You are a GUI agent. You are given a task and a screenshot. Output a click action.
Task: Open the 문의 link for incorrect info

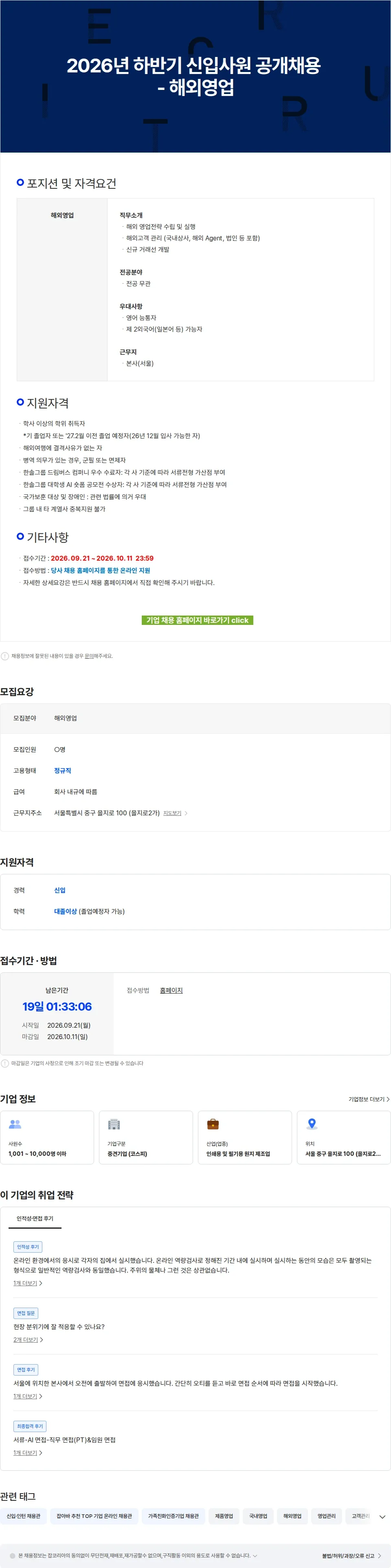coord(88,655)
